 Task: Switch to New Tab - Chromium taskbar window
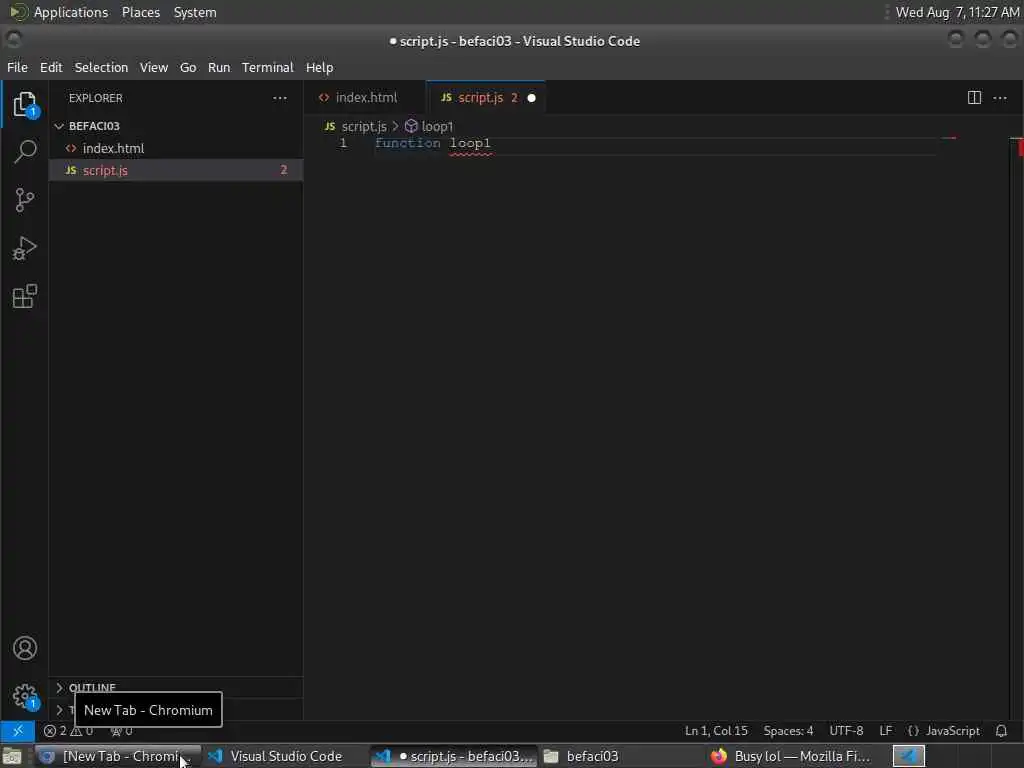tap(117, 756)
